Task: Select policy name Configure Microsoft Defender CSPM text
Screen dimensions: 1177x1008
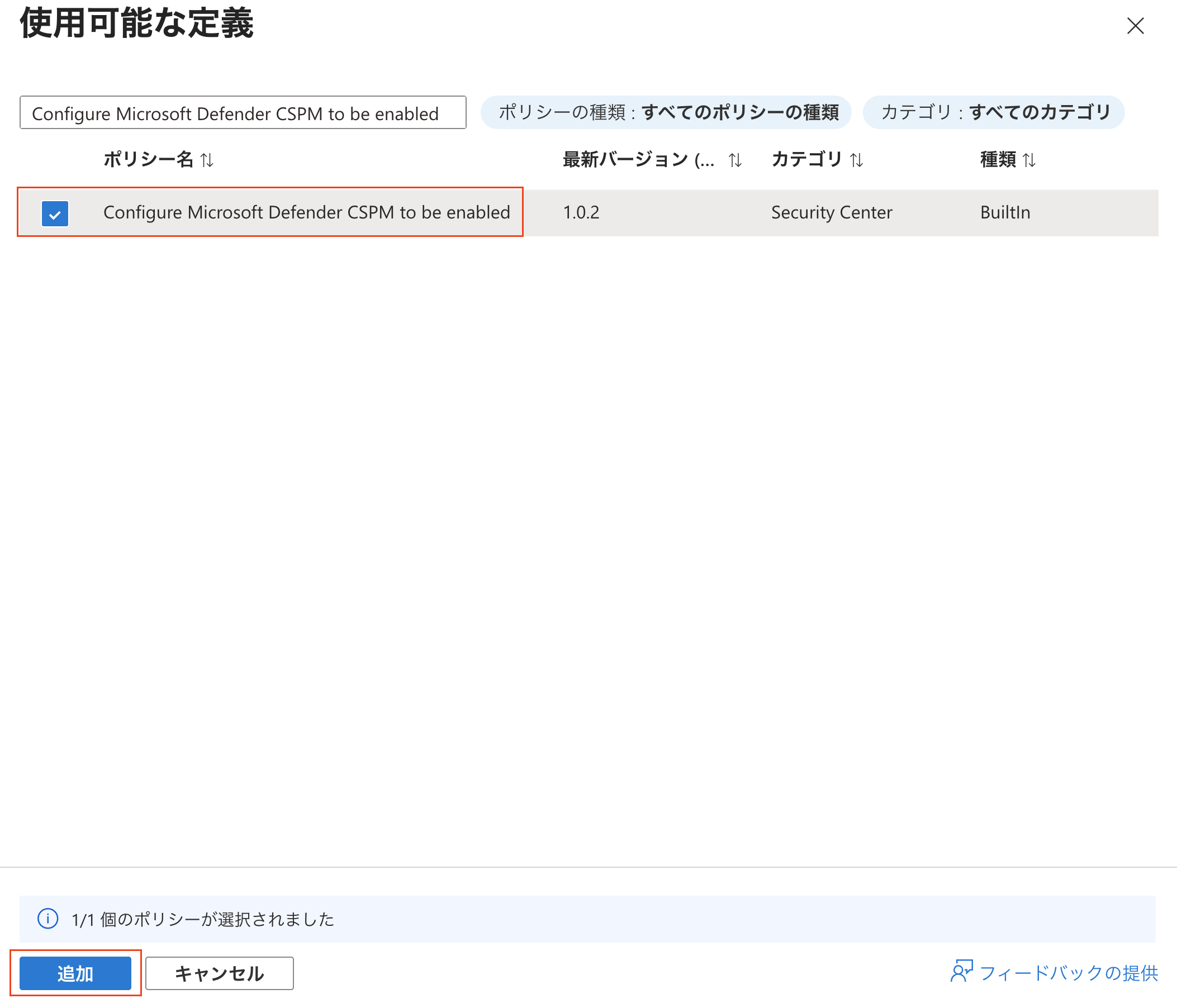Action: pos(307,212)
